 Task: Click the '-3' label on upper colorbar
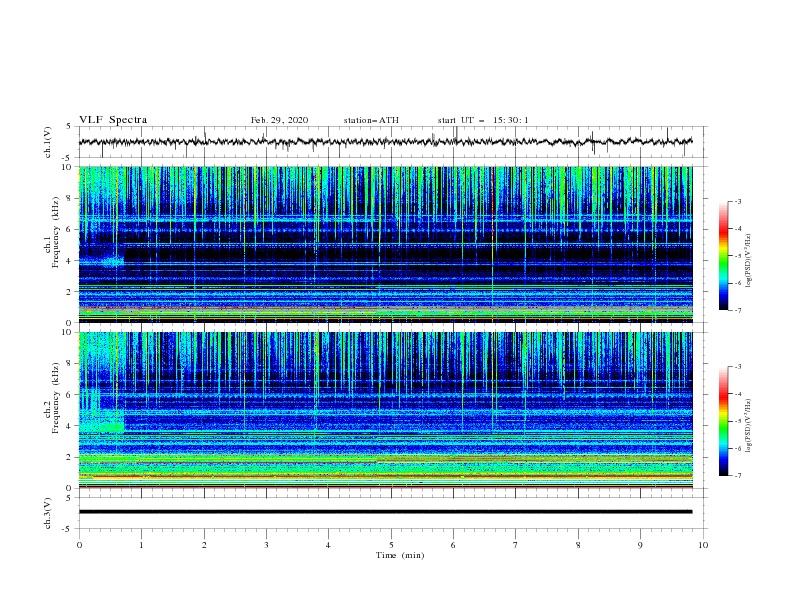pos(737,201)
